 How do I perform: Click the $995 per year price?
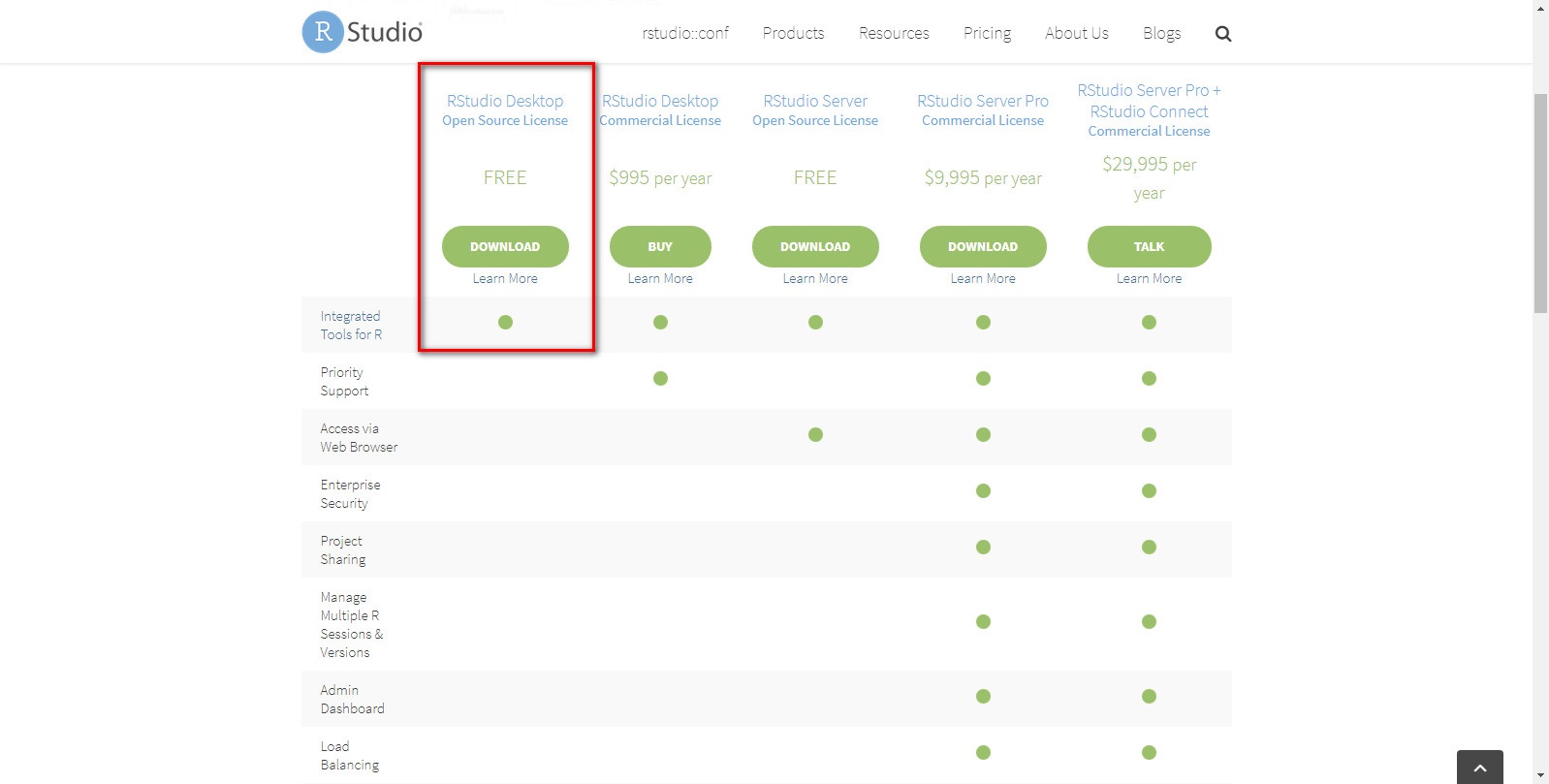[660, 178]
